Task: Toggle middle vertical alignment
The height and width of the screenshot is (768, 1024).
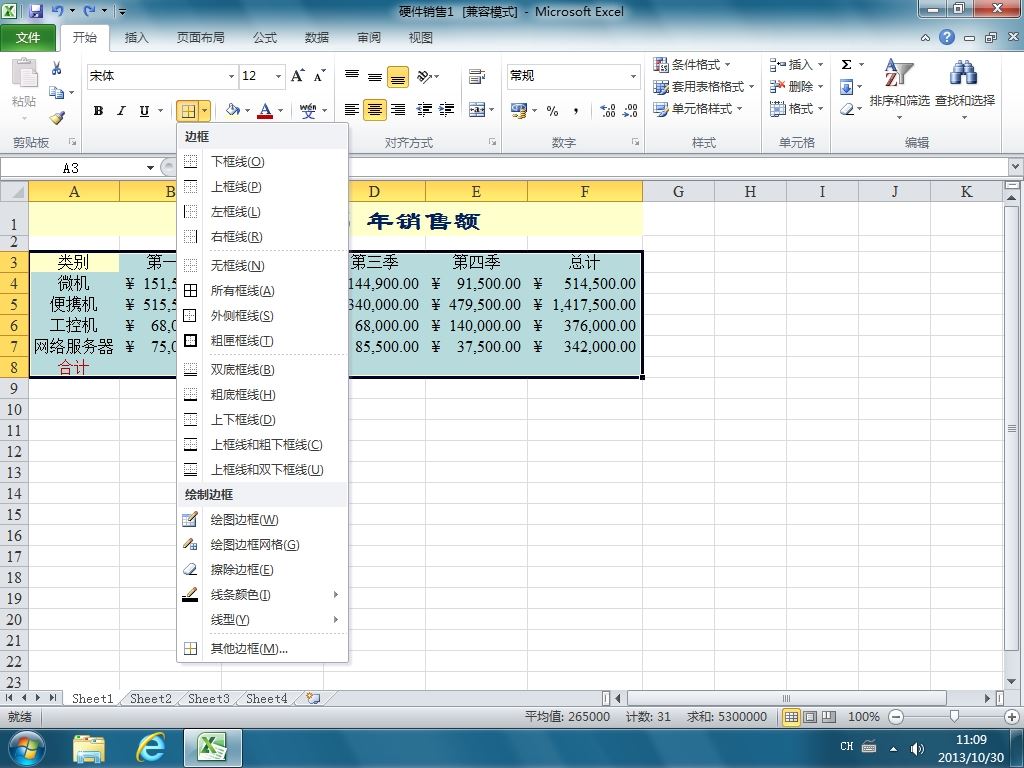Action: coord(375,76)
